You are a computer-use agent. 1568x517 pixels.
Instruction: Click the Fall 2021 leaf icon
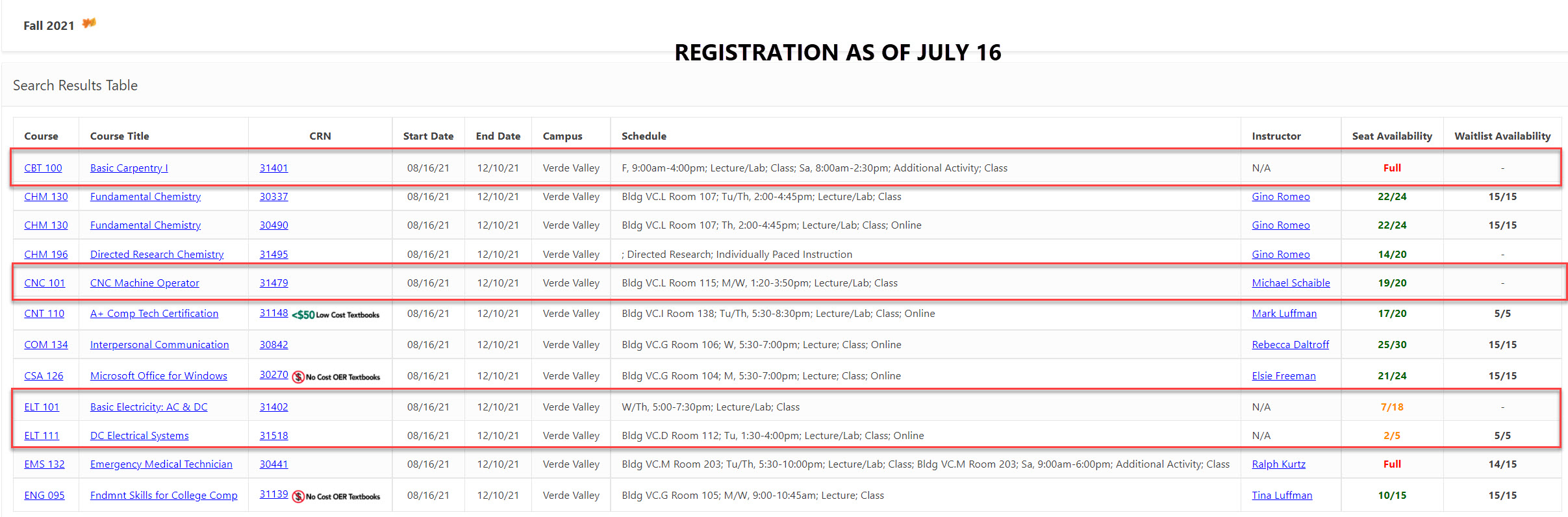coord(89,23)
